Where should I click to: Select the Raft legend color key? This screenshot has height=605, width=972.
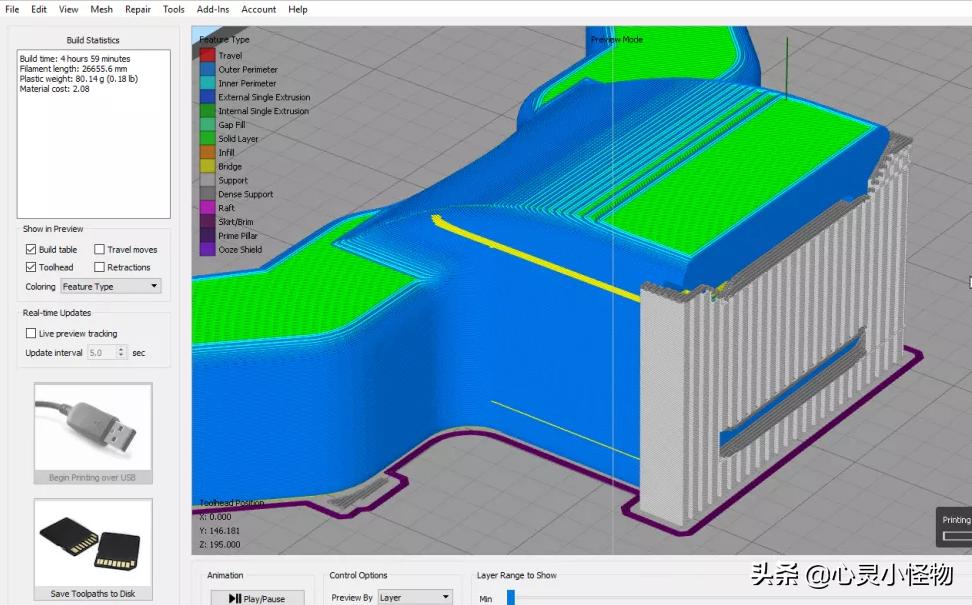(206, 207)
